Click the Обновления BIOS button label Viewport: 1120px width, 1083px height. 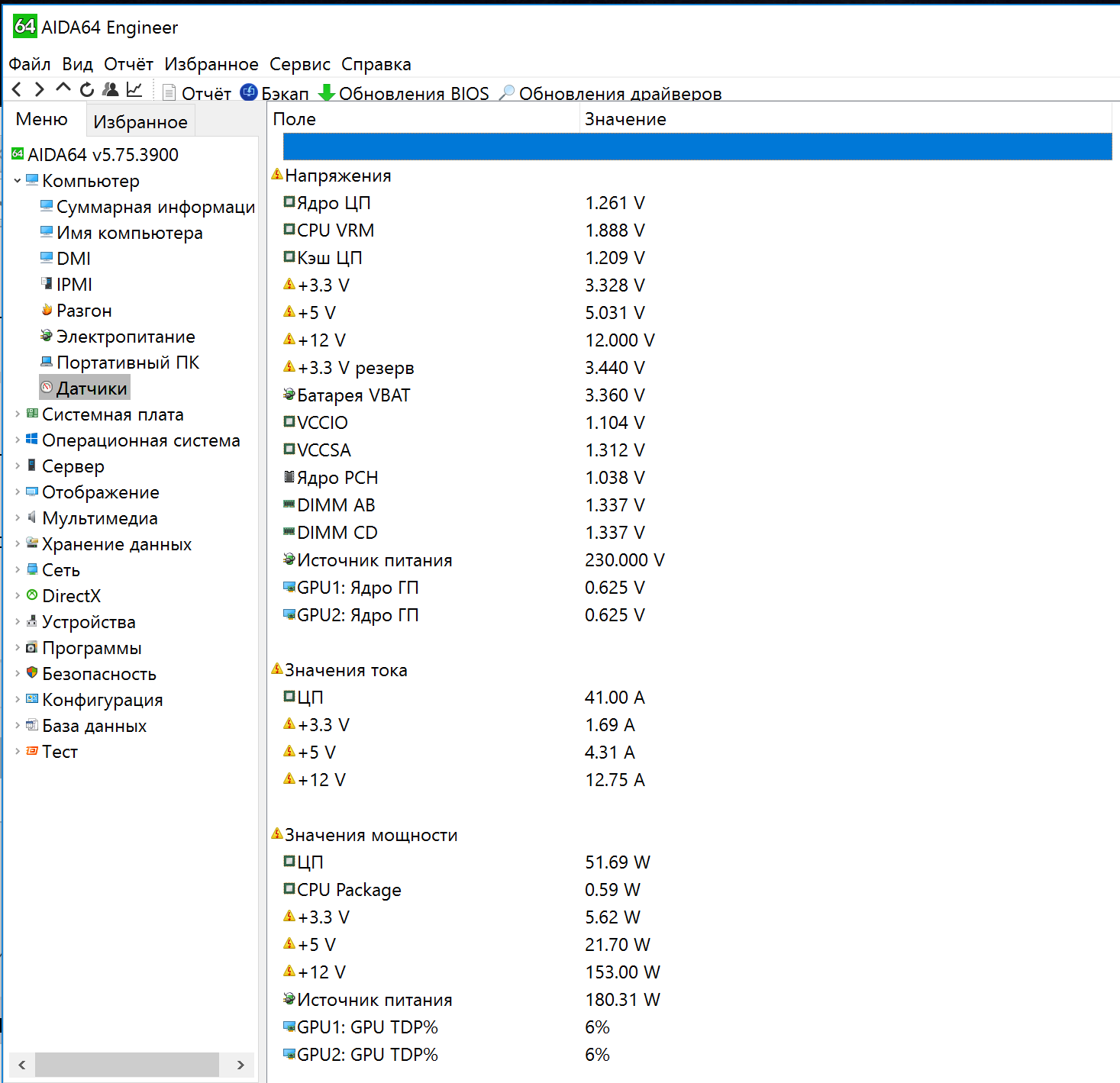click(x=414, y=93)
